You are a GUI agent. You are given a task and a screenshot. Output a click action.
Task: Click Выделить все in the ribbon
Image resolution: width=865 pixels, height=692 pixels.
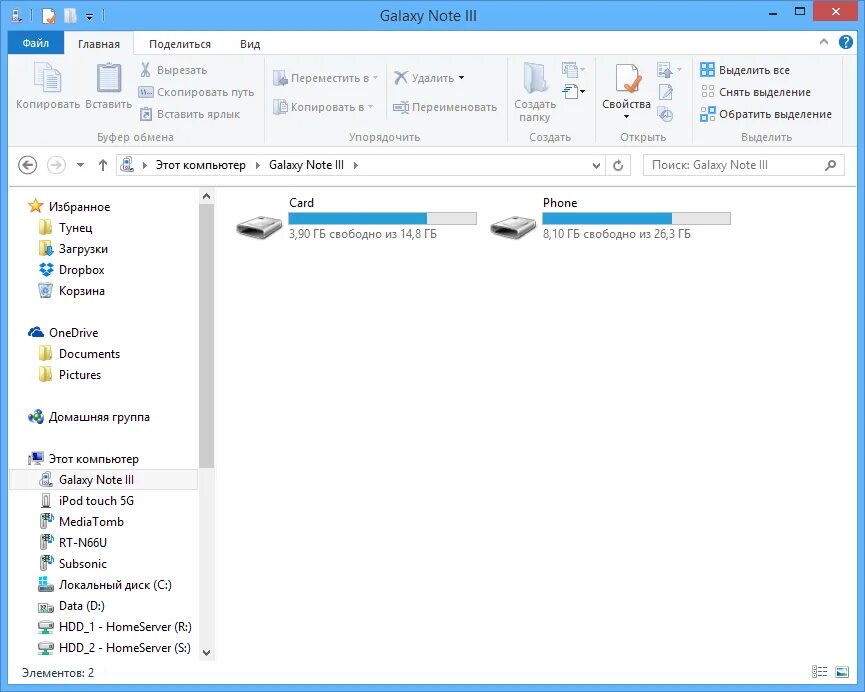[745, 70]
